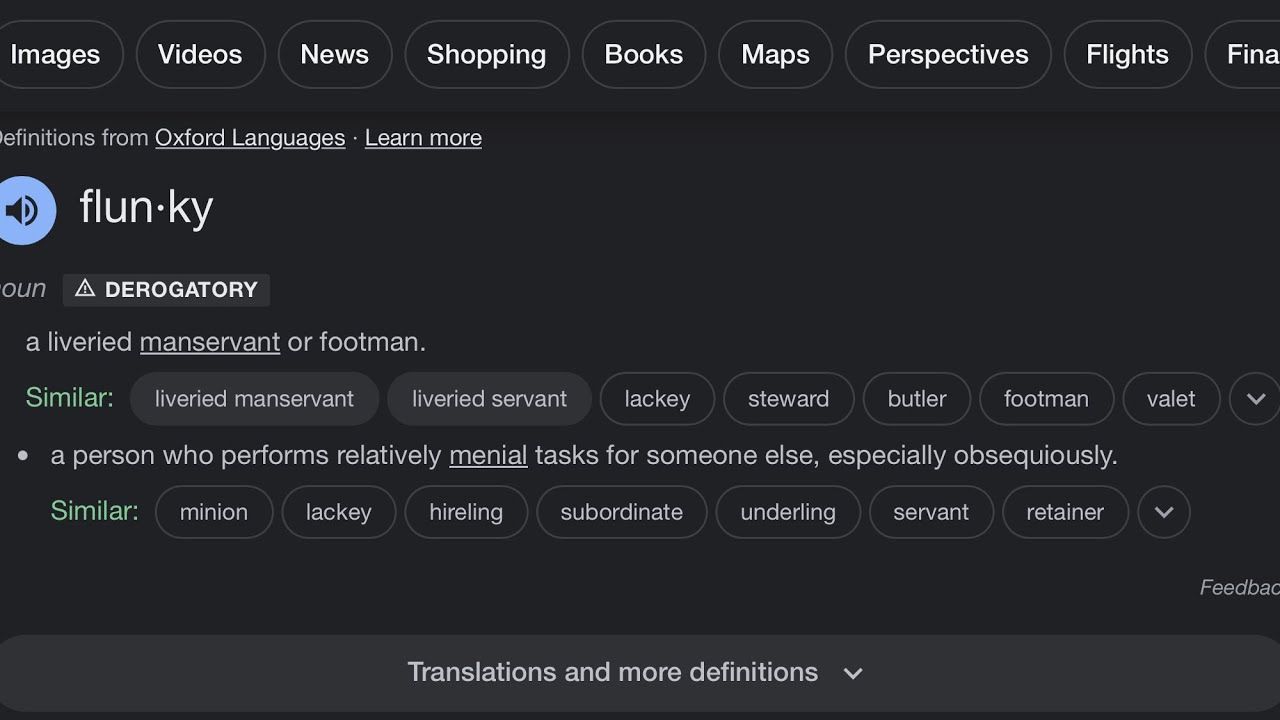
Task: Click the butler synonym chip
Action: pos(916,399)
